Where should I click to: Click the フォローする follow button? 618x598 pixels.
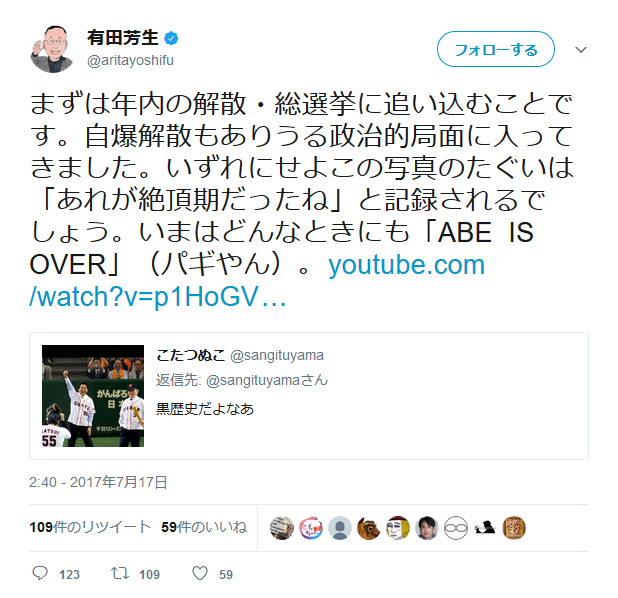pos(496,49)
